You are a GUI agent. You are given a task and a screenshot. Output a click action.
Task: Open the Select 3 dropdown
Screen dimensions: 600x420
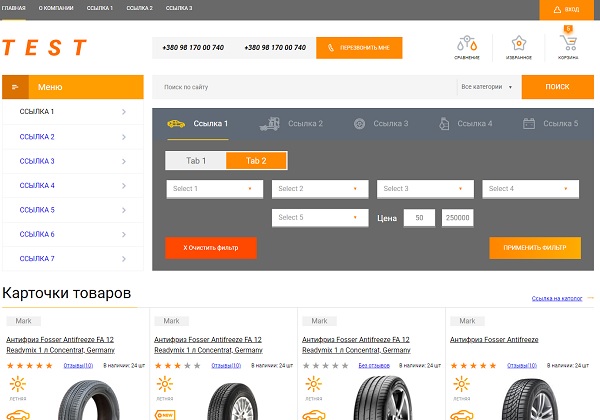[425, 189]
